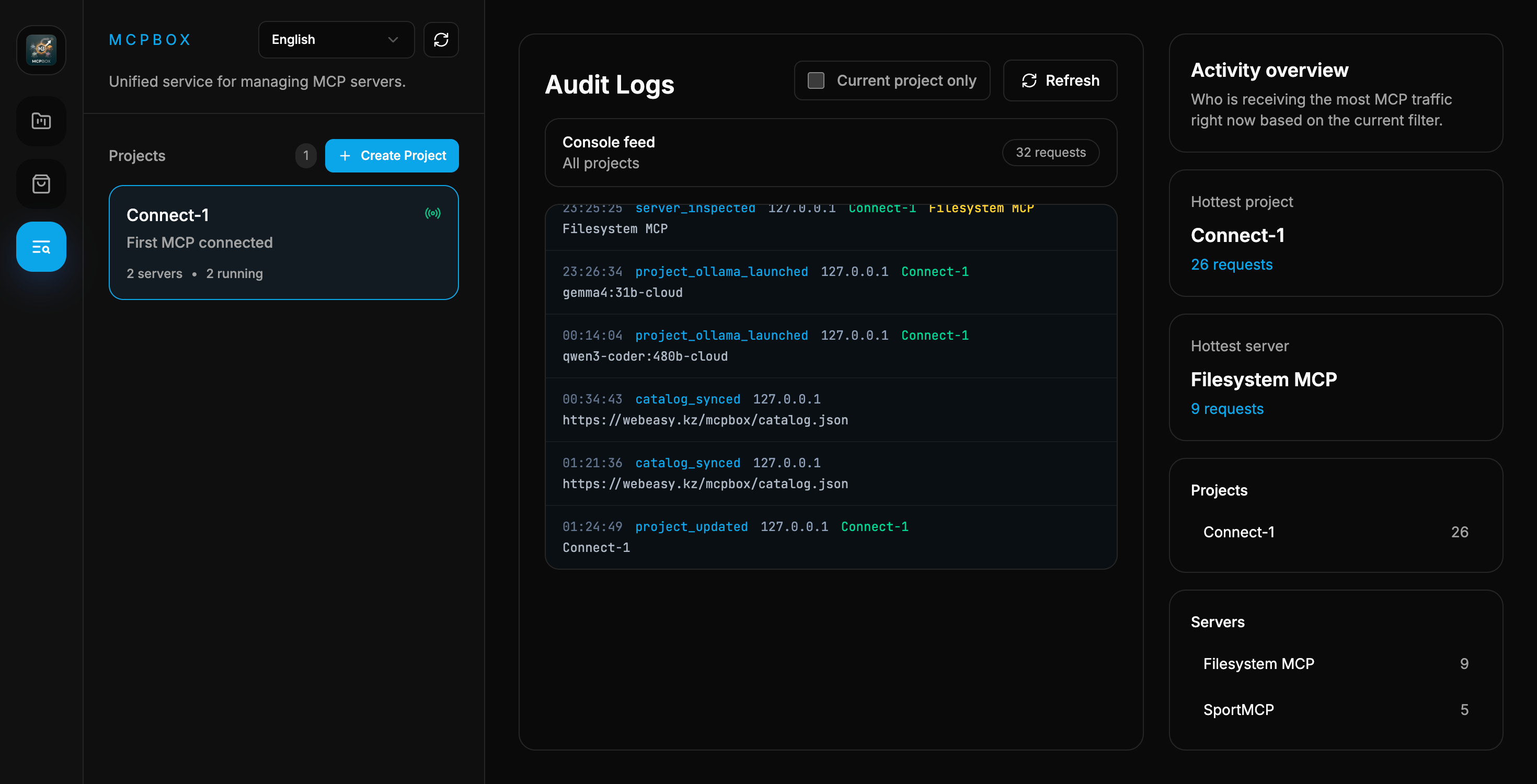
Task: Click 2 running text on Connect-1 card
Action: pos(235,274)
